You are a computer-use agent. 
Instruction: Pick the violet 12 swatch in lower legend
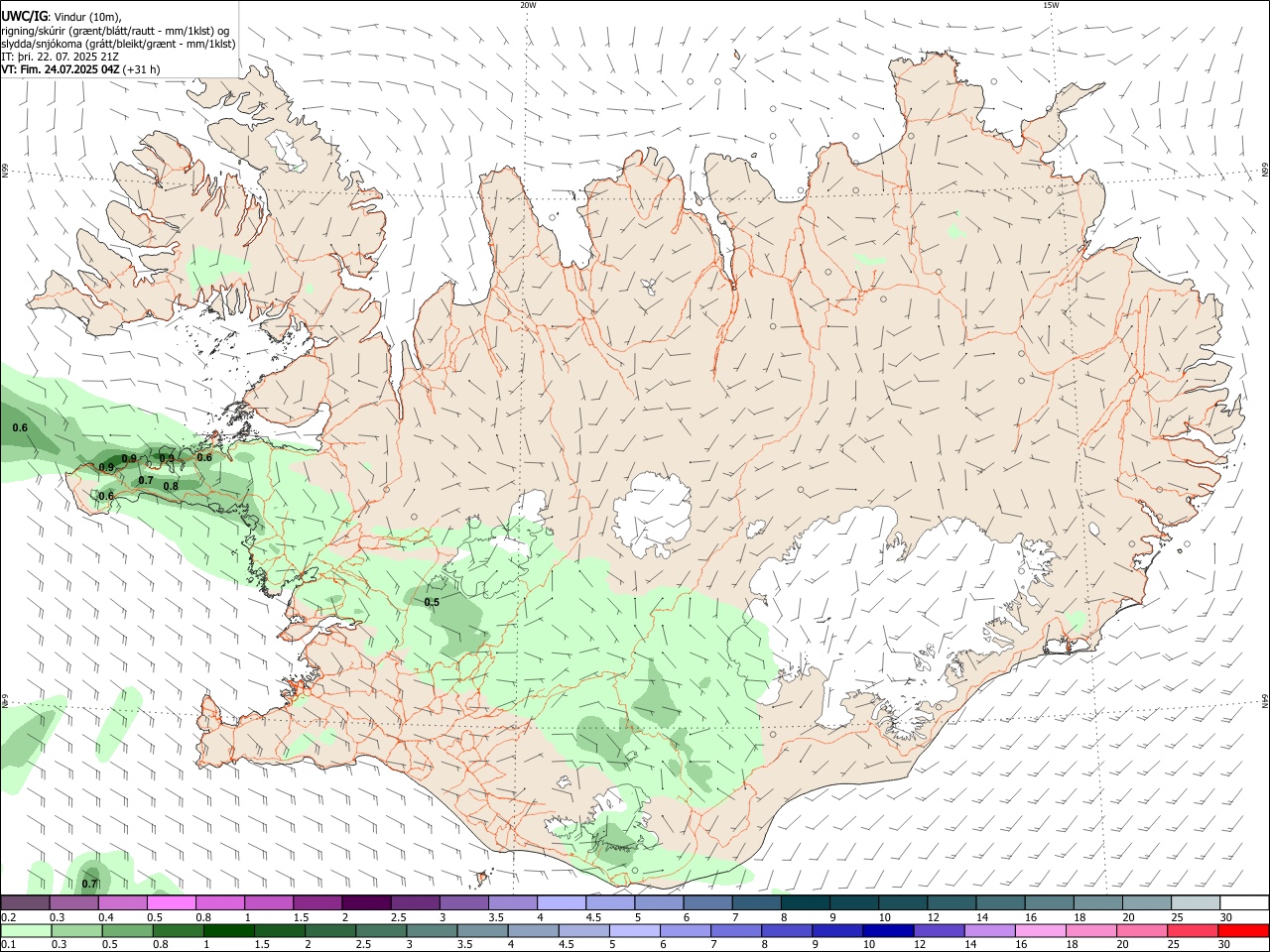tap(939, 930)
